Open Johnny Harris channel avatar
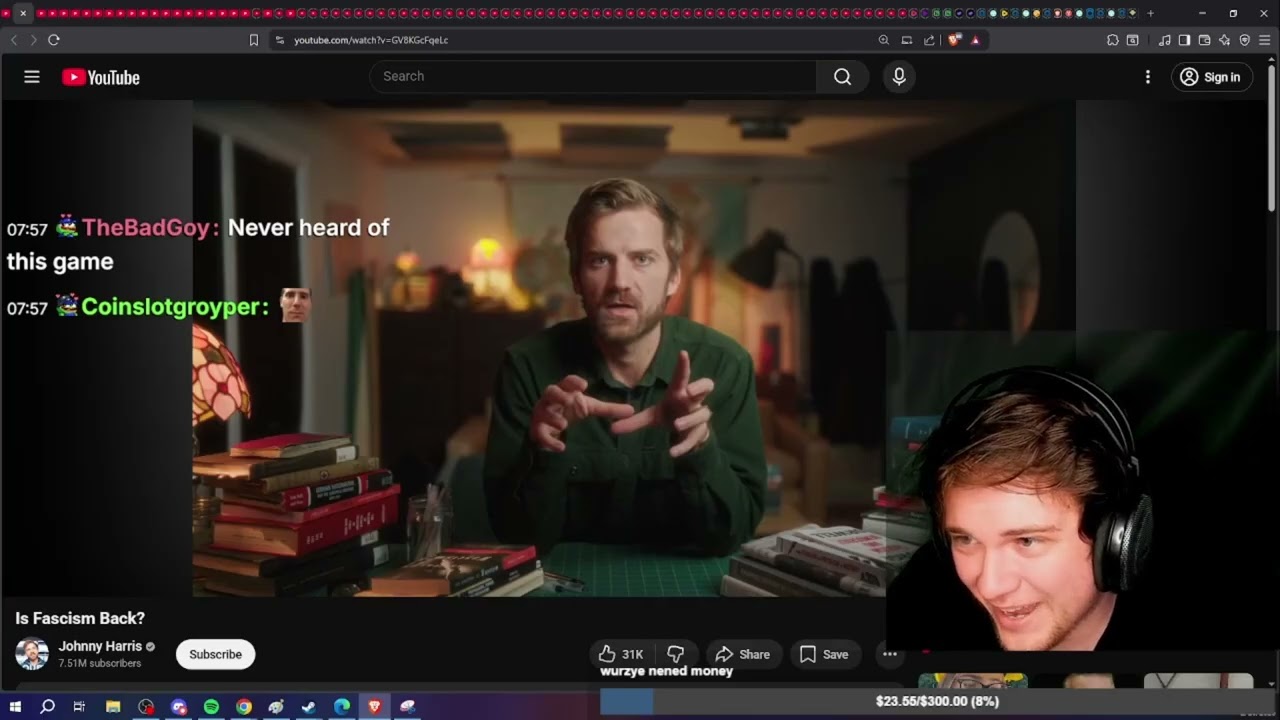1280x720 pixels. pyautogui.click(x=32, y=654)
